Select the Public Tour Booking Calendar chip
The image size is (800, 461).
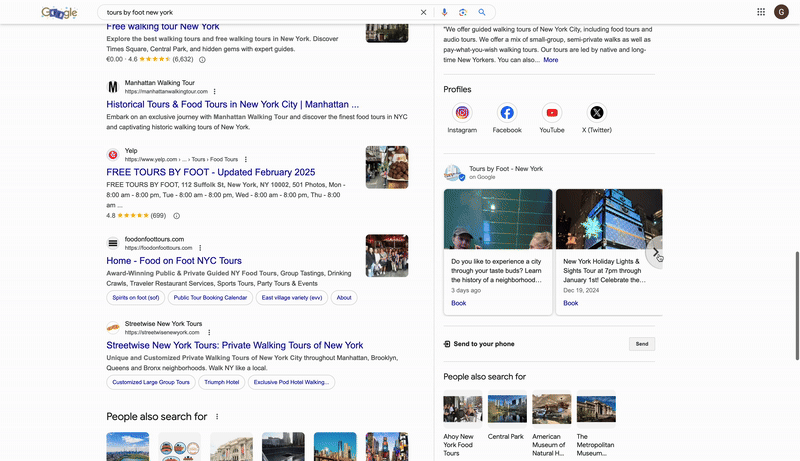tap(210, 298)
